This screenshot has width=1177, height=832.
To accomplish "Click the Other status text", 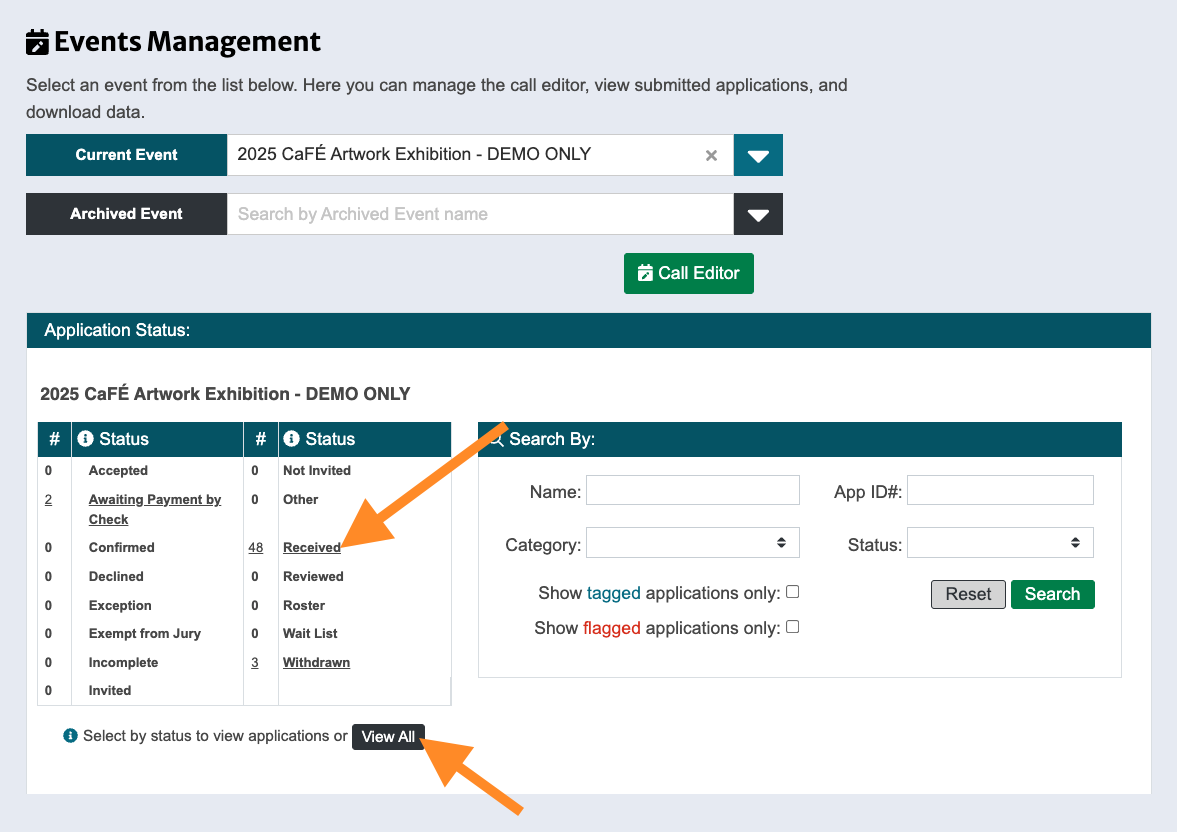I will tap(300, 499).
